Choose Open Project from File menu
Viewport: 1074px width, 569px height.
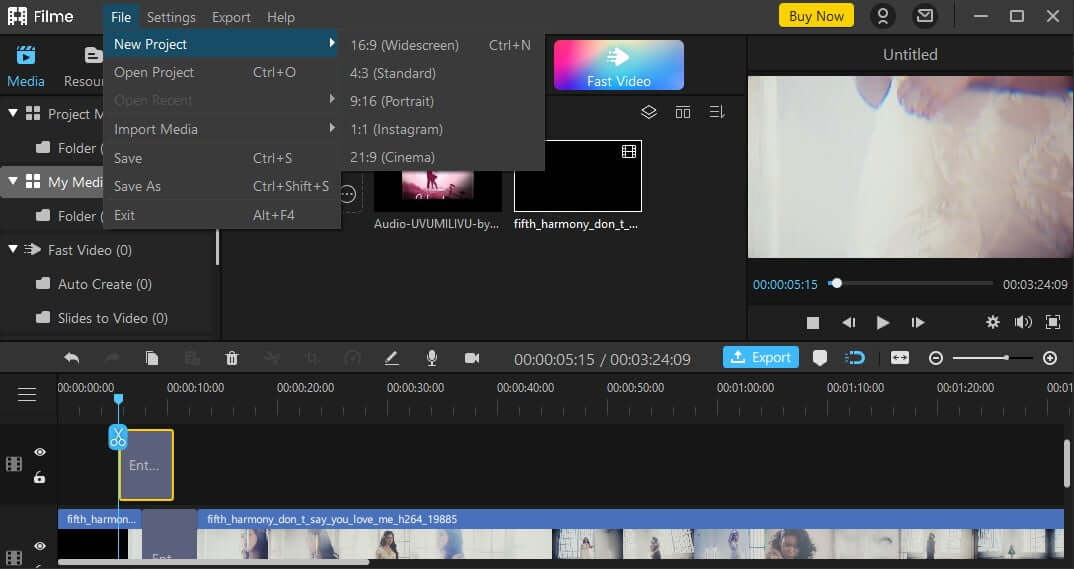[221, 72]
